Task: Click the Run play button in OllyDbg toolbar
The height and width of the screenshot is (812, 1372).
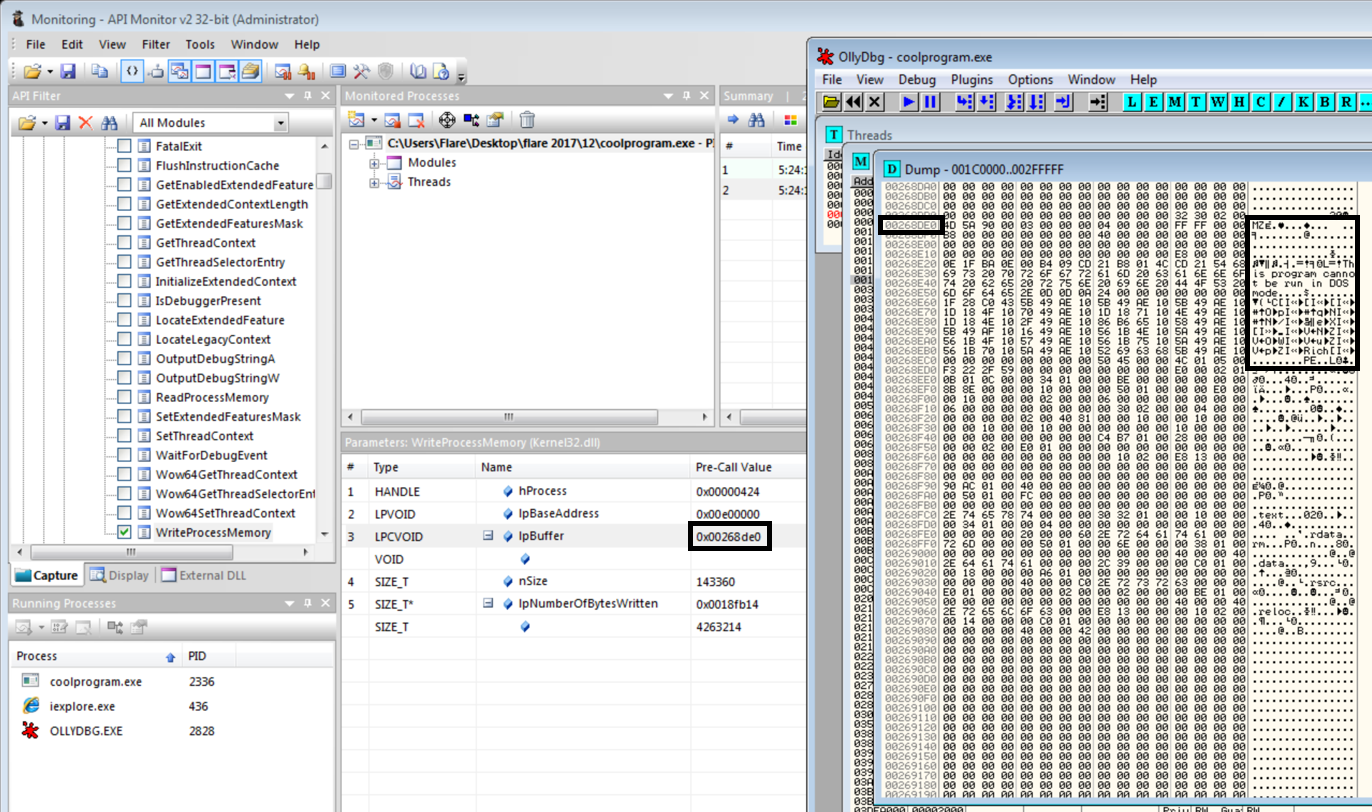Action: point(908,102)
